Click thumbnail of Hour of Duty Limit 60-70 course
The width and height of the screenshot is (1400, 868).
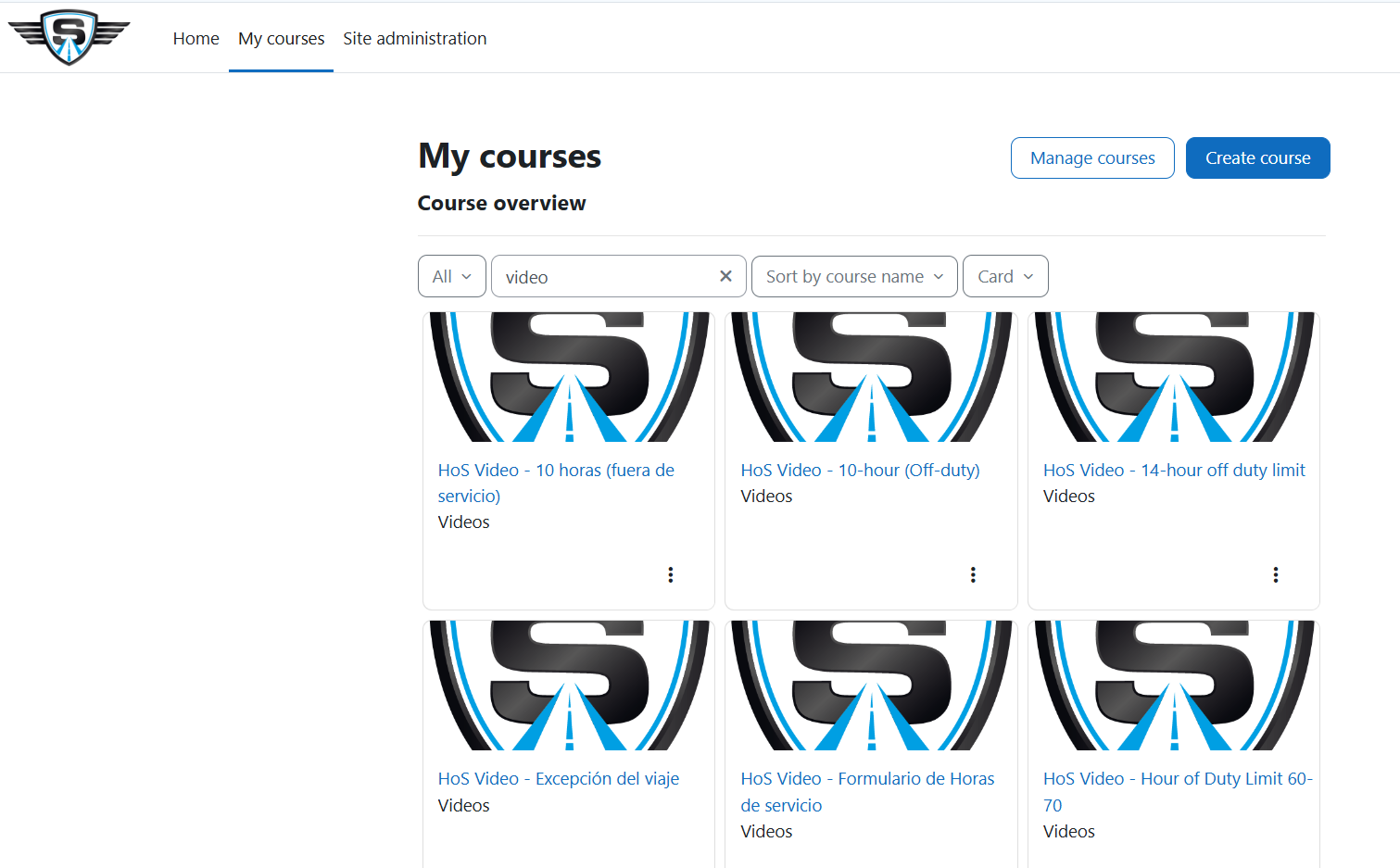point(1174,686)
